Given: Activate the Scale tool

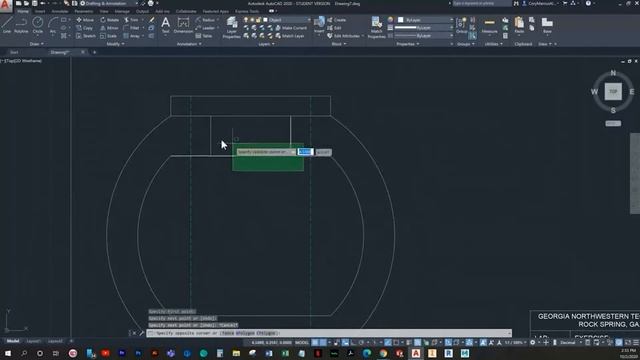Looking at the screenshot, I should tap(109, 36).
